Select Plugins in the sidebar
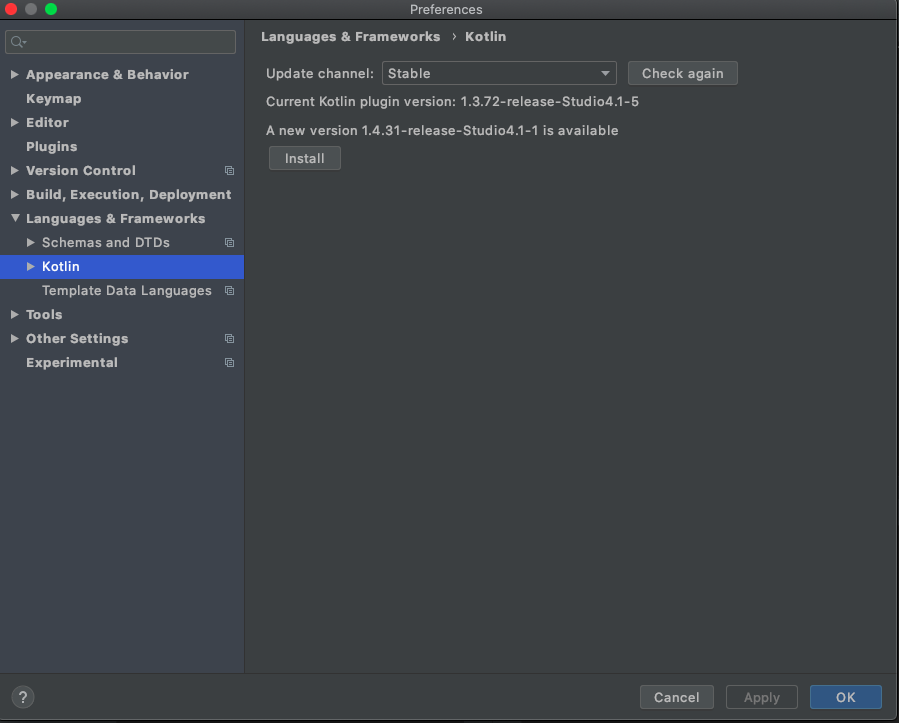The width and height of the screenshot is (899, 723). tap(51, 146)
